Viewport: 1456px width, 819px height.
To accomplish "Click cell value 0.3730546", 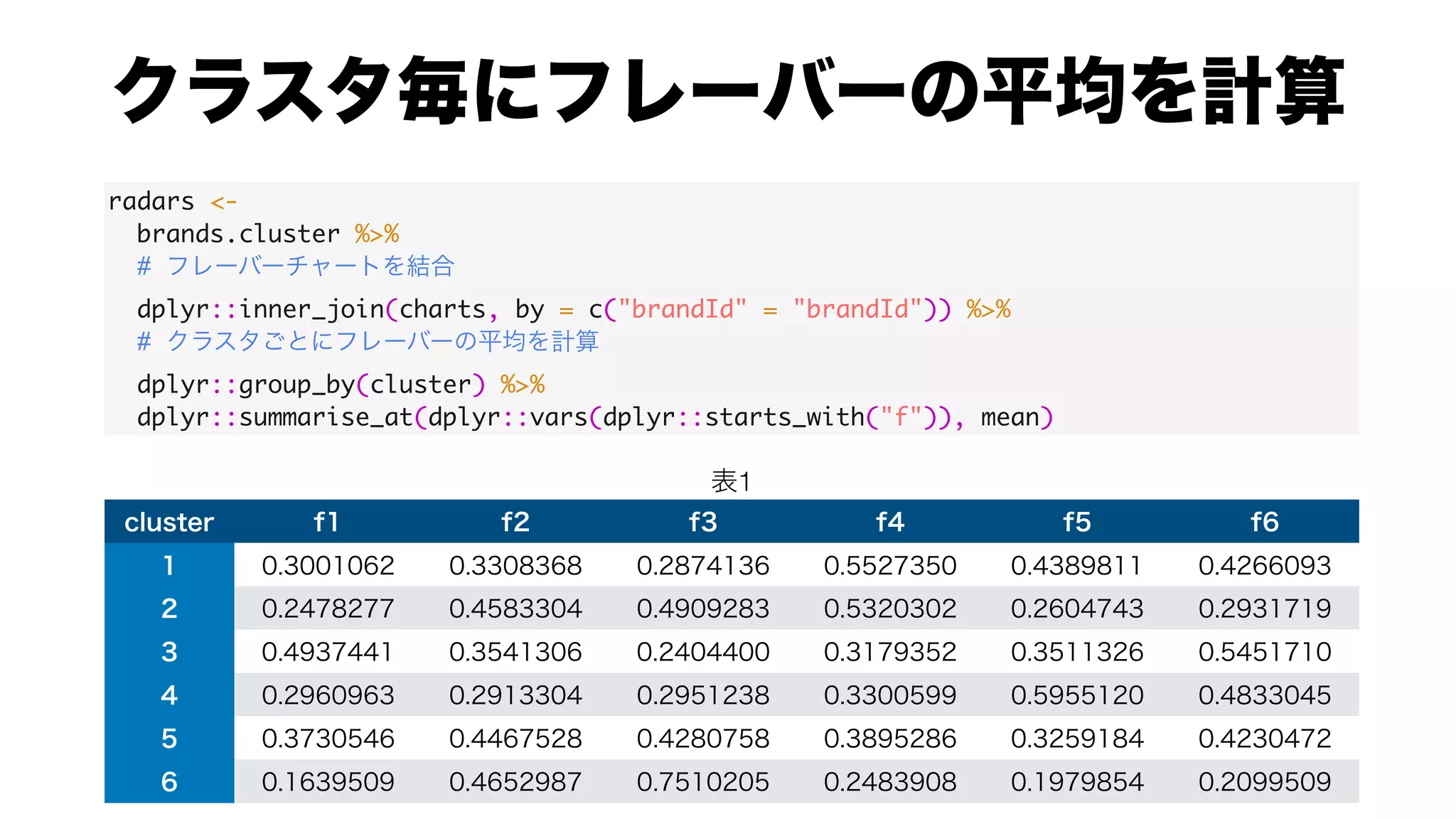I will (328, 739).
